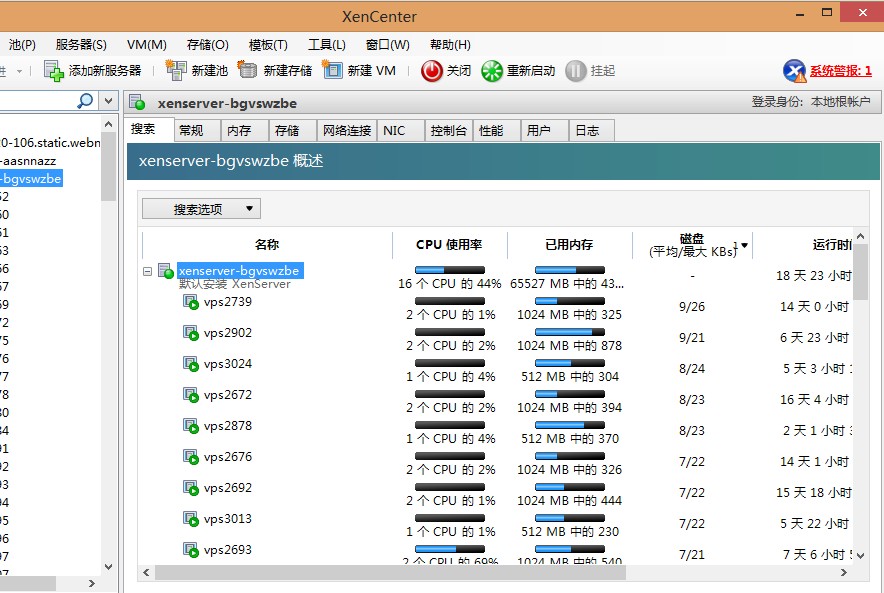
Task: Switch to the Users (用户) tab
Action: pyautogui.click(x=545, y=131)
